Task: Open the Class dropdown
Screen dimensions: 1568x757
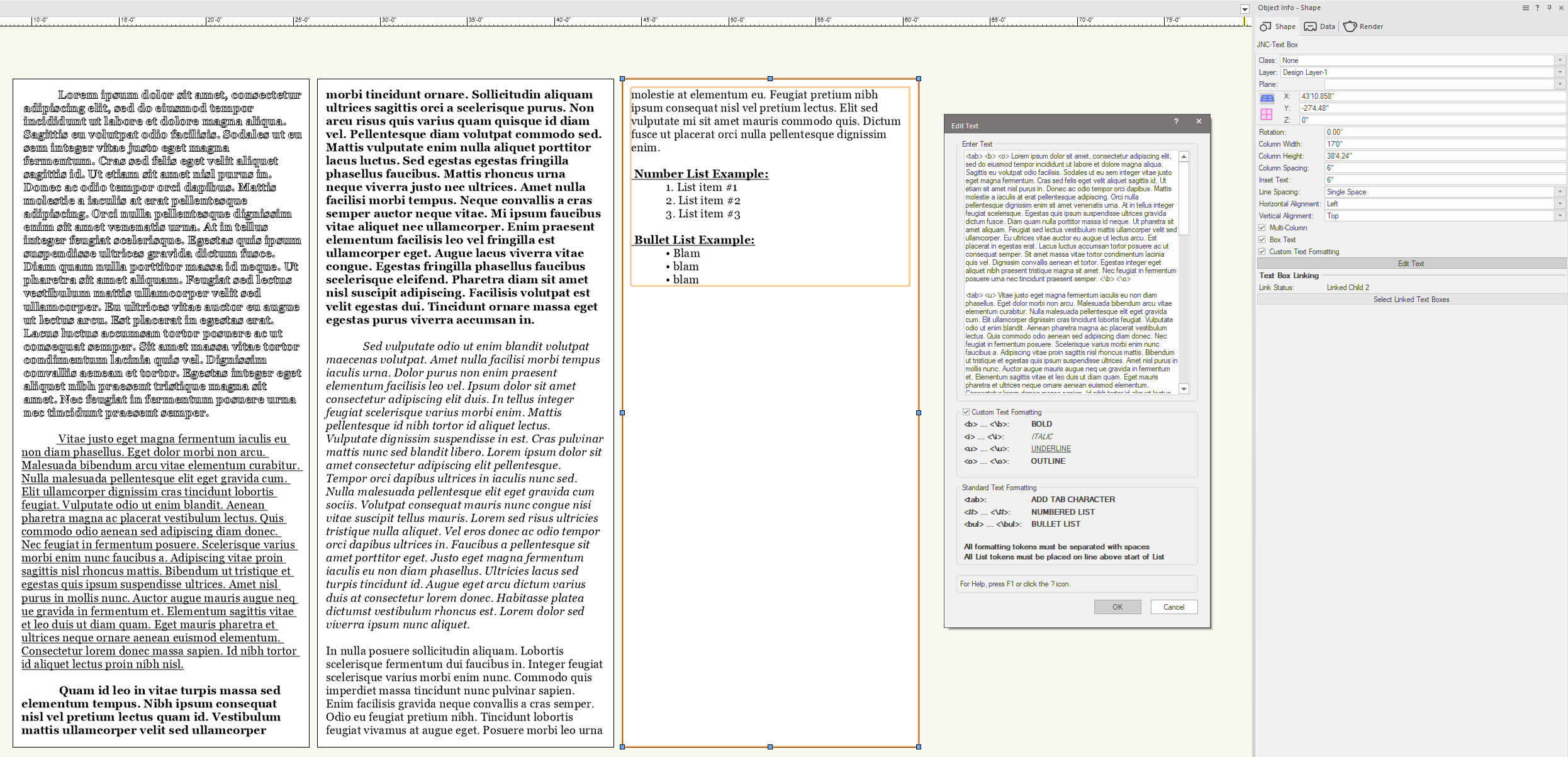Action: click(1560, 60)
